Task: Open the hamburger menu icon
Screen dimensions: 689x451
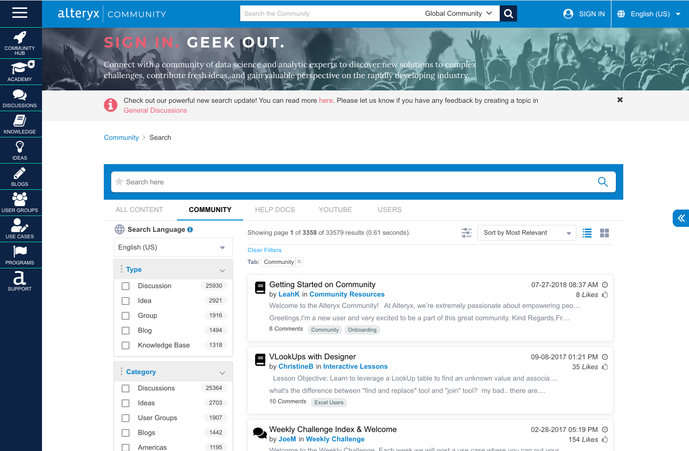Action: coord(20,13)
